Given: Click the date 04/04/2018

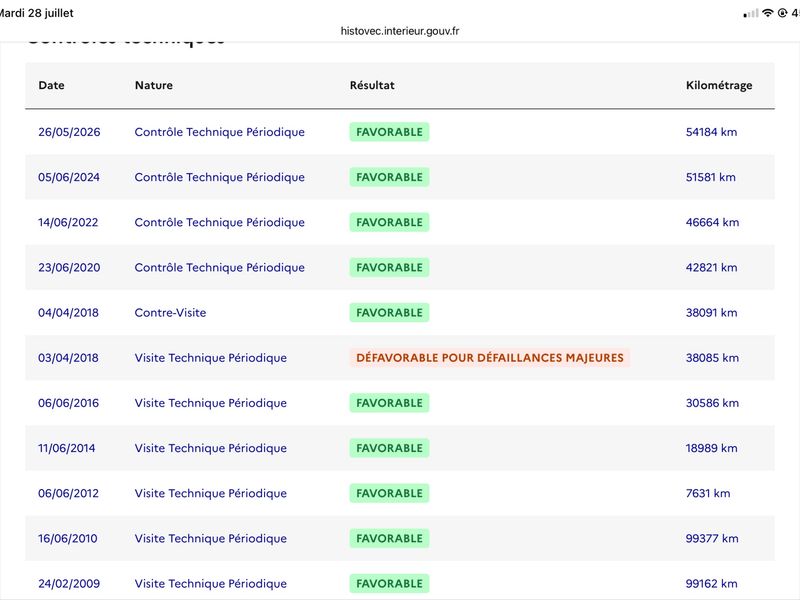Looking at the screenshot, I should point(68,312).
